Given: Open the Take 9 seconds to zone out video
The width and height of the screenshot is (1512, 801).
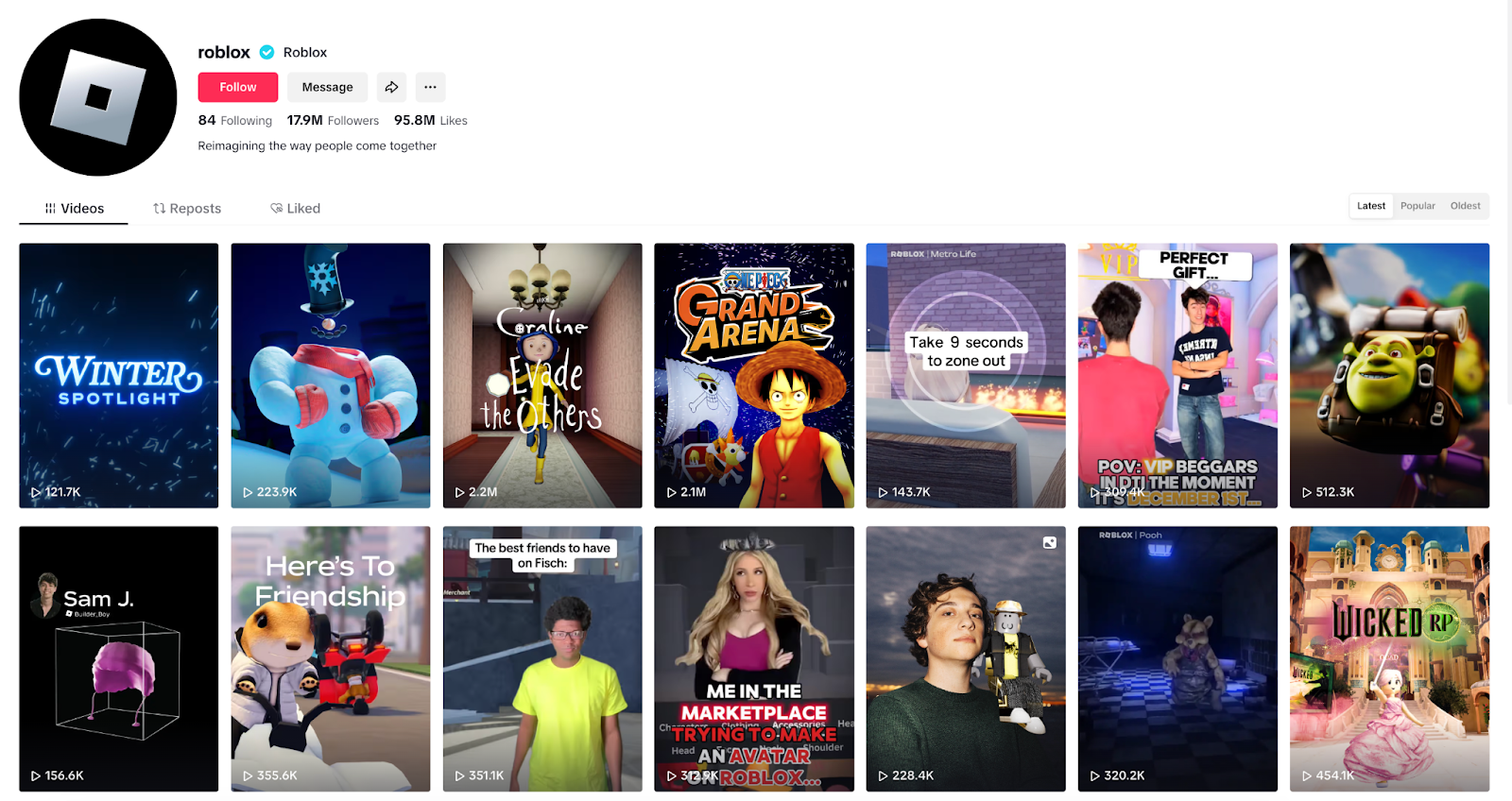Looking at the screenshot, I should point(966,376).
